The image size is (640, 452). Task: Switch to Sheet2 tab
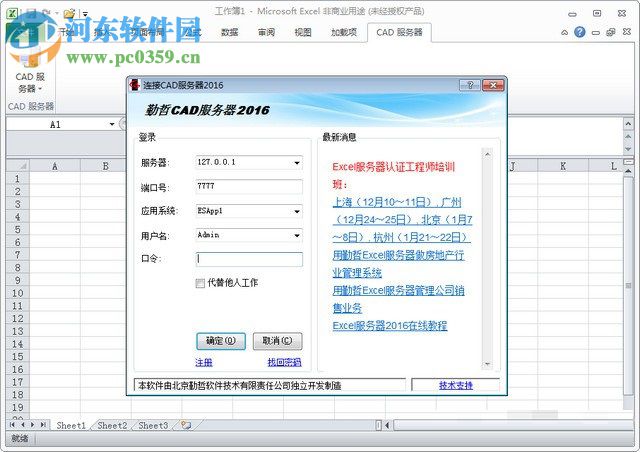click(x=112, y=425)
